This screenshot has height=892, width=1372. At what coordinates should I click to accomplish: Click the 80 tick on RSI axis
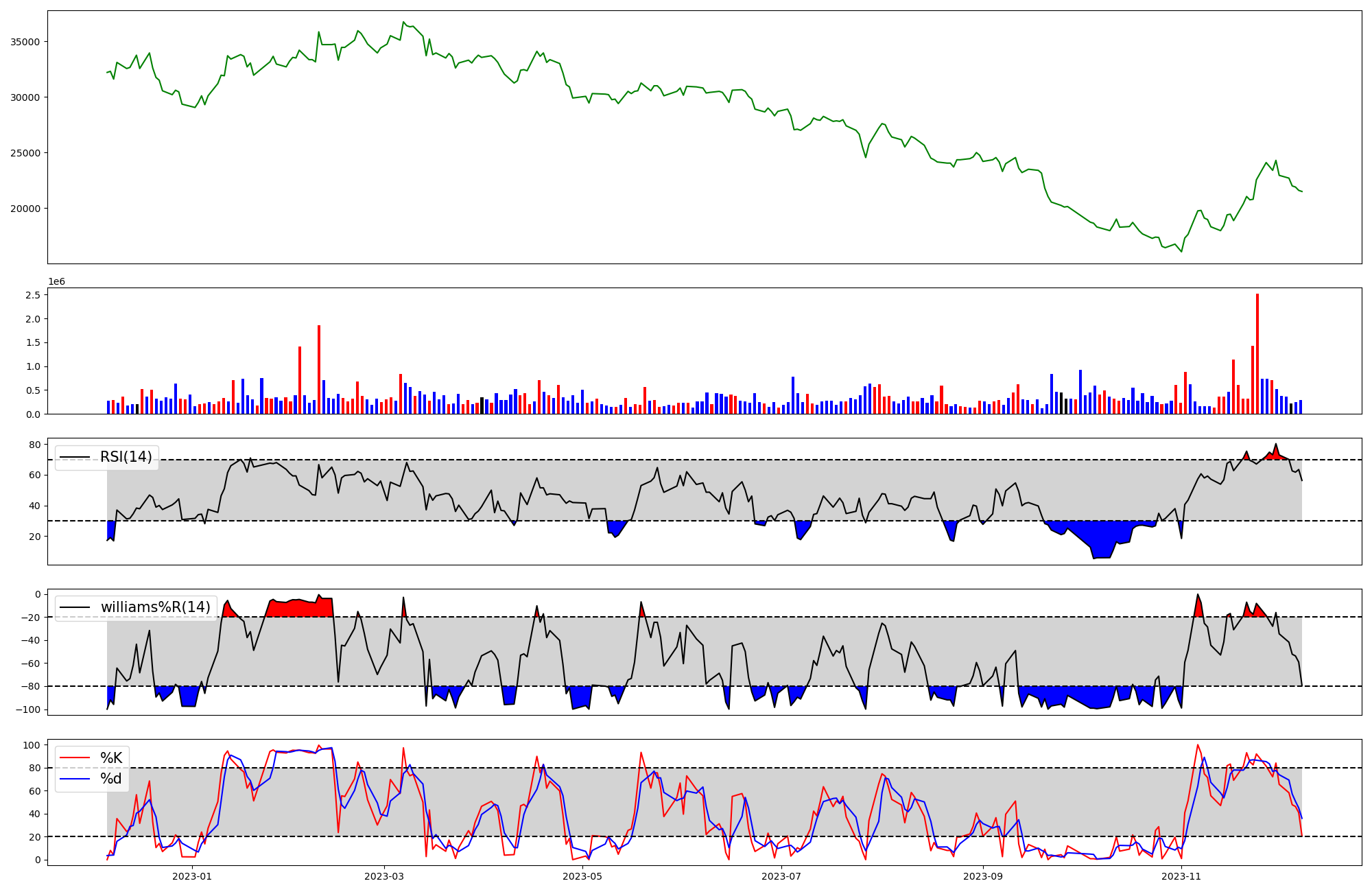tap(34, 445)
